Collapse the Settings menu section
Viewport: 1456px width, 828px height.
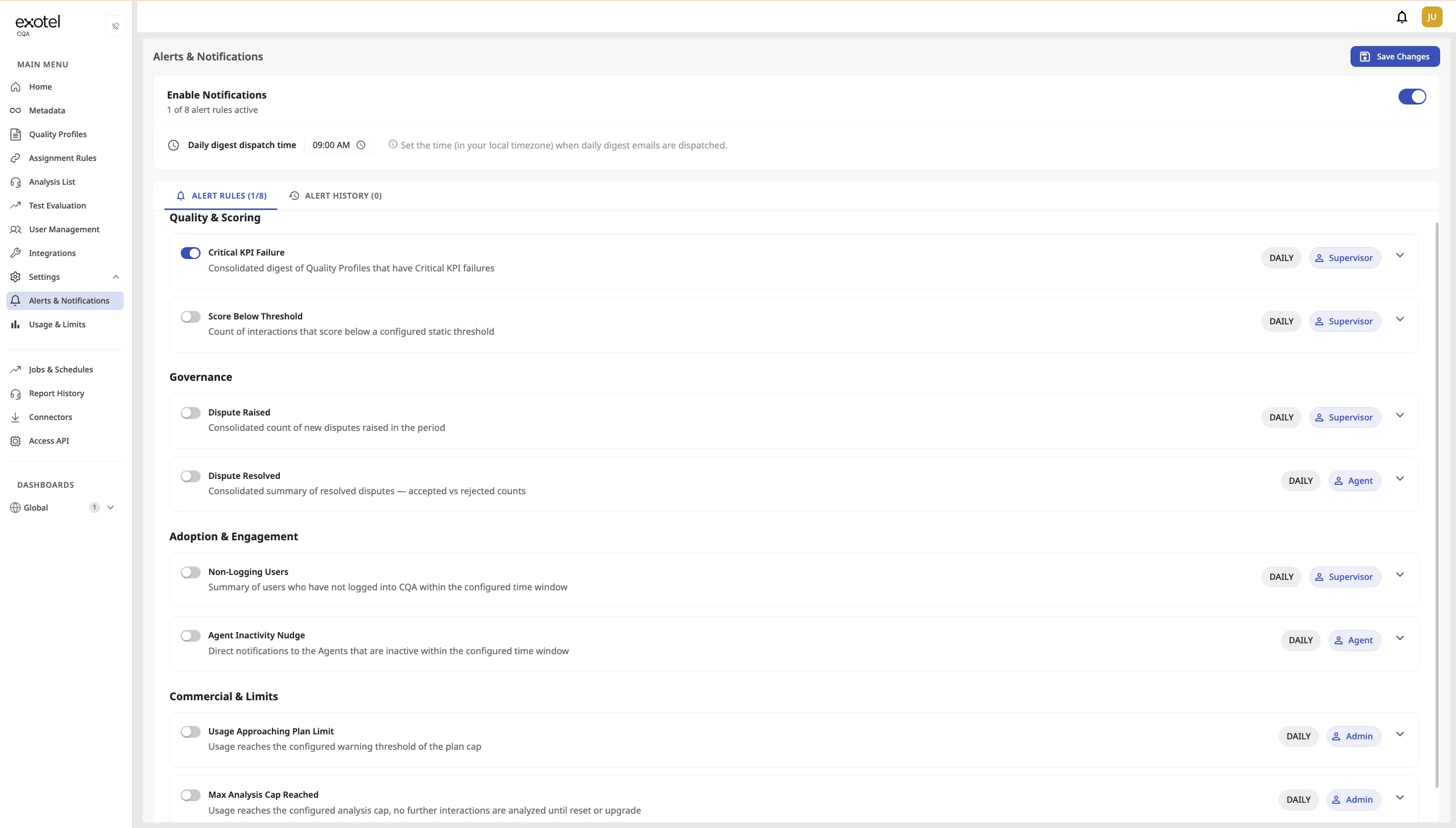click(x=115, y=277)
